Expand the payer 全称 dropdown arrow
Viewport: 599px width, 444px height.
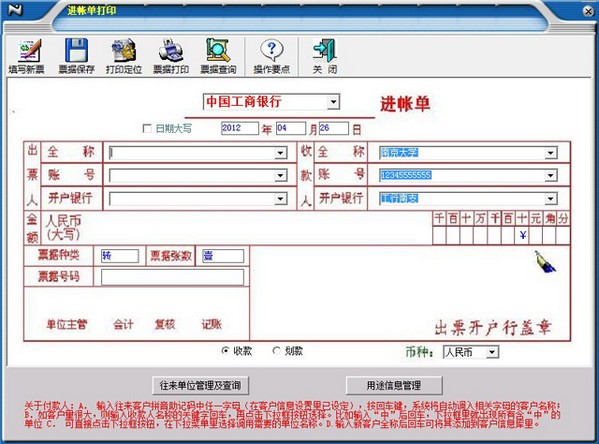280,153
